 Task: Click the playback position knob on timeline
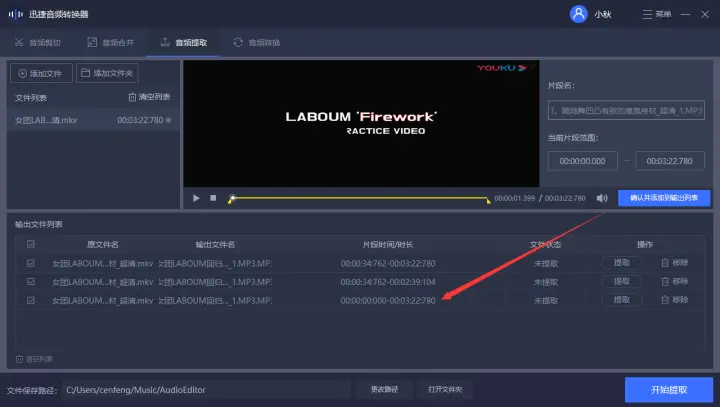click(233, 198)
